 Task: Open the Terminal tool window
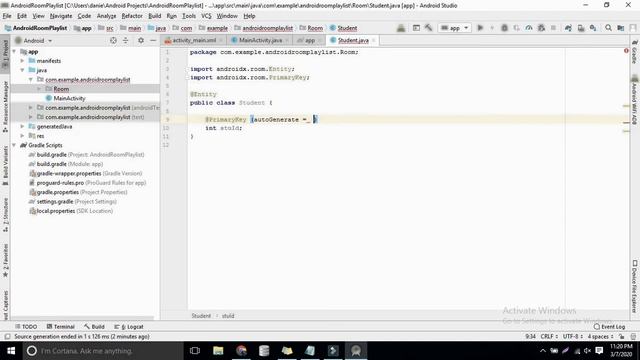coord(60,327)
